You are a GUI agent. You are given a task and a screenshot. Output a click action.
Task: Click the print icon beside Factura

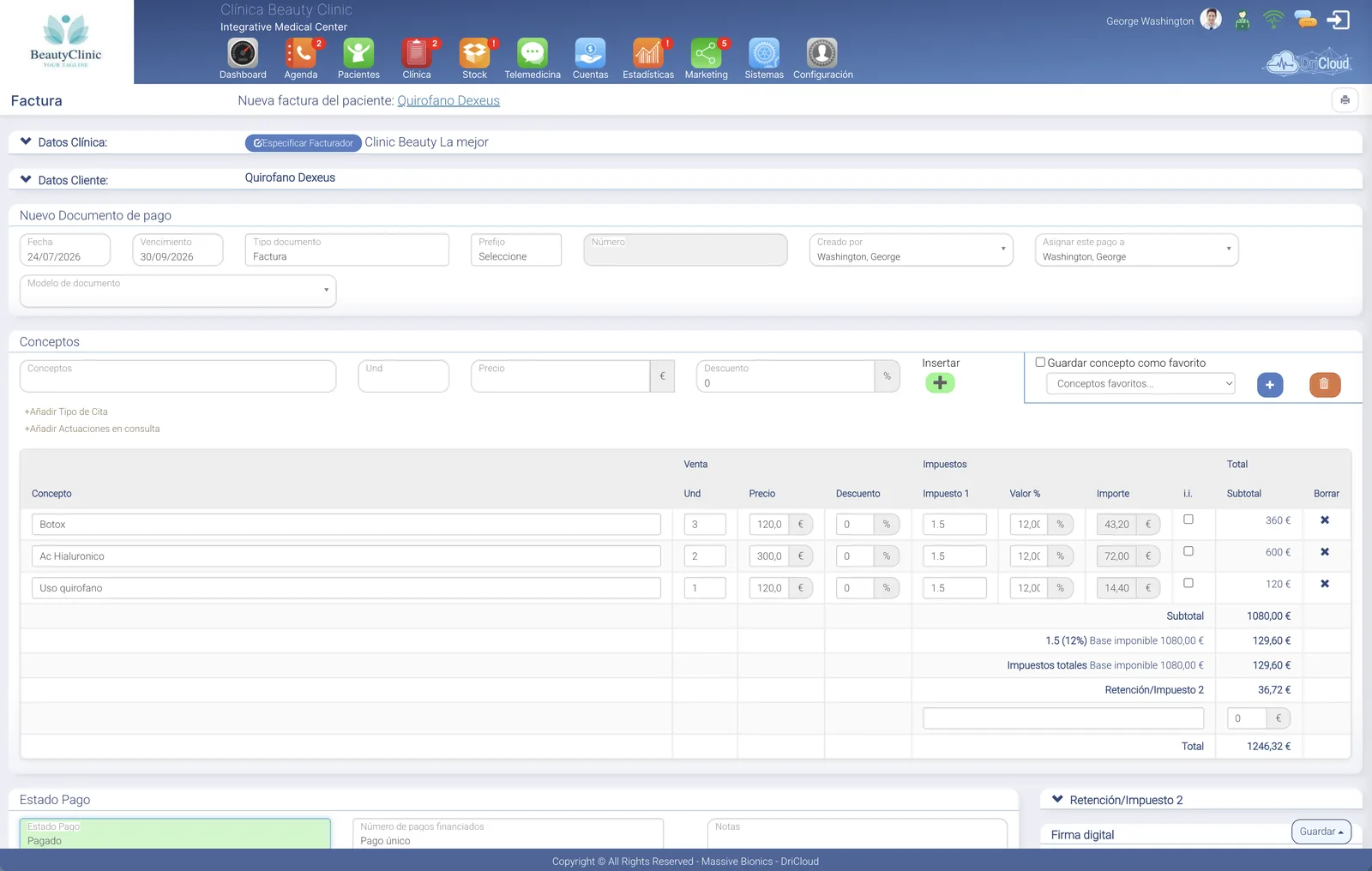[1345, 100]
